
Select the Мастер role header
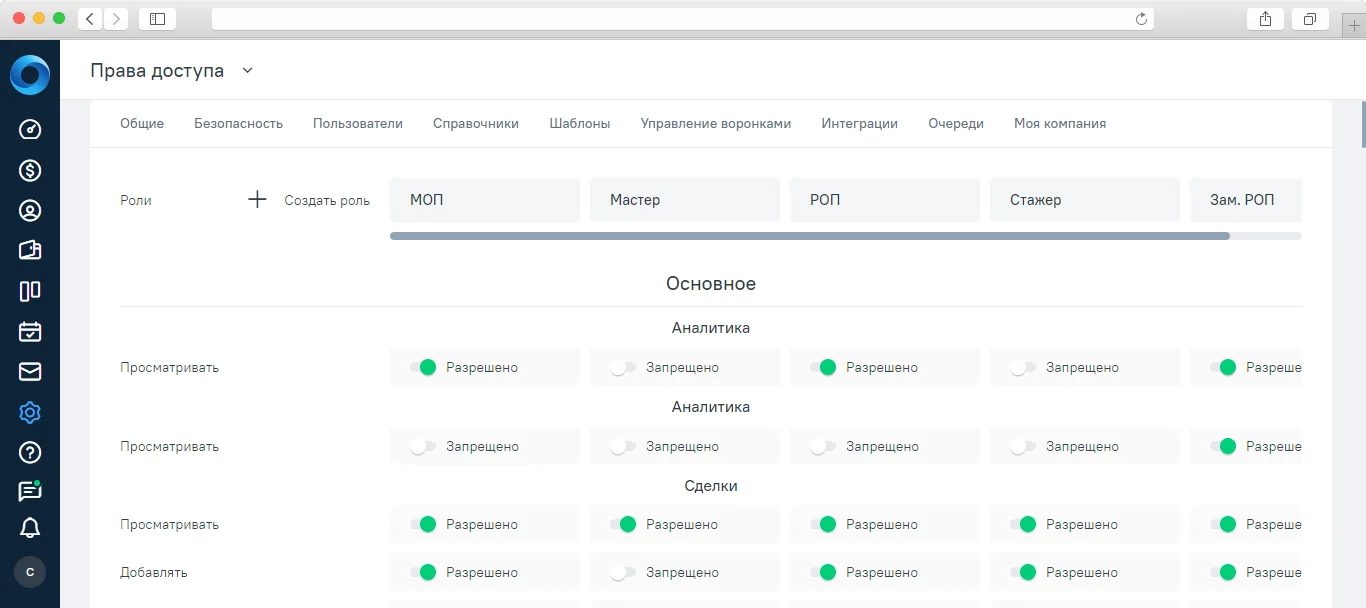point(685,200)
